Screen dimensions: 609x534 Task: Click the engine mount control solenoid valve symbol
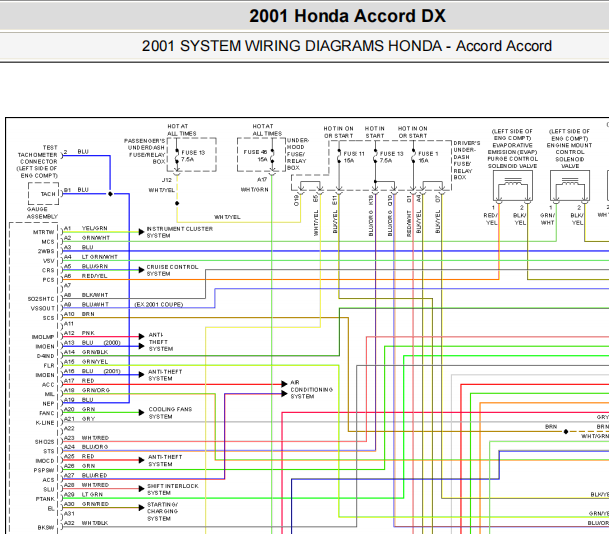tap(570, 187)
